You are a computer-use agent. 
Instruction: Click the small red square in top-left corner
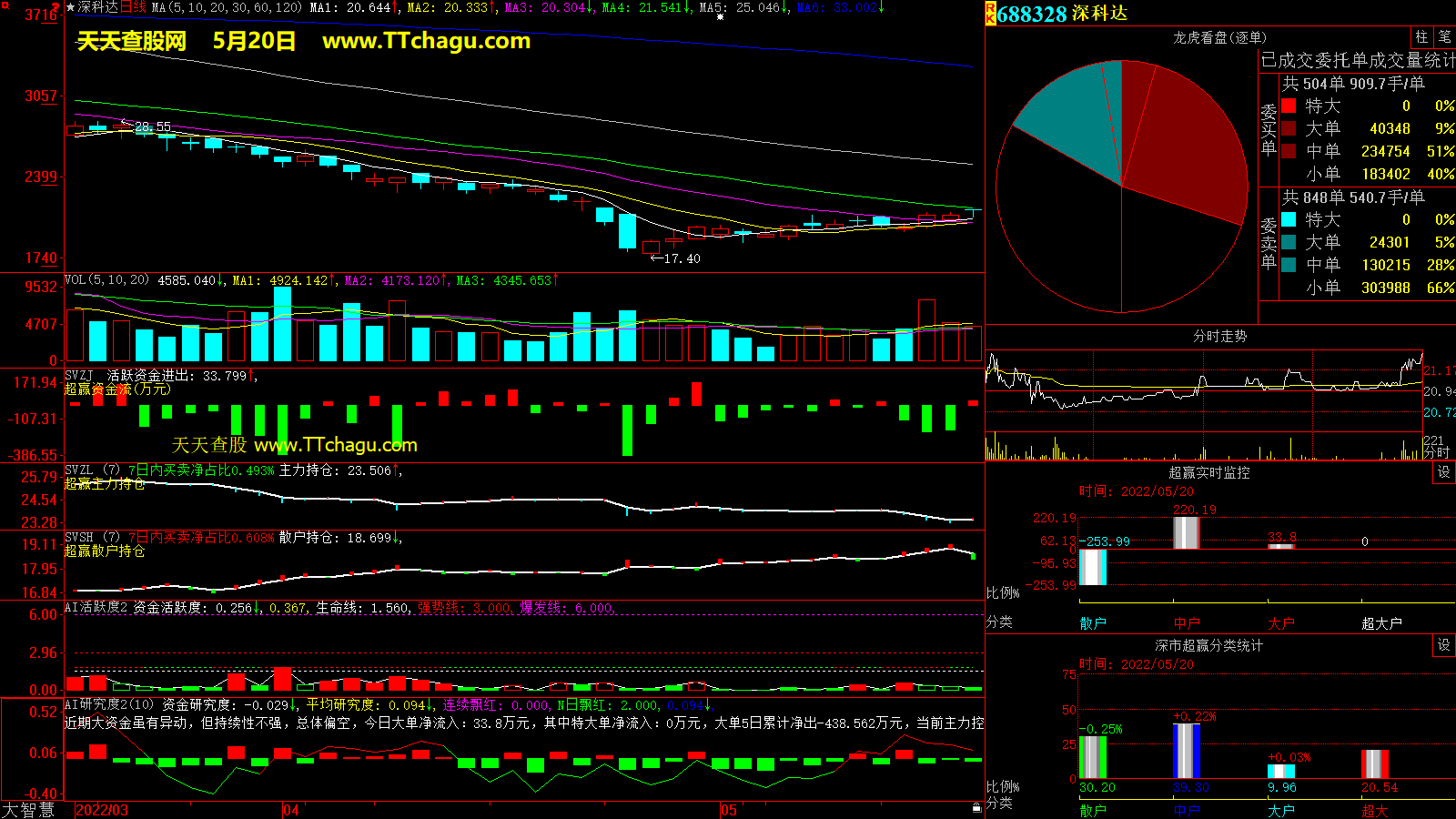click(x=5, y=5)
